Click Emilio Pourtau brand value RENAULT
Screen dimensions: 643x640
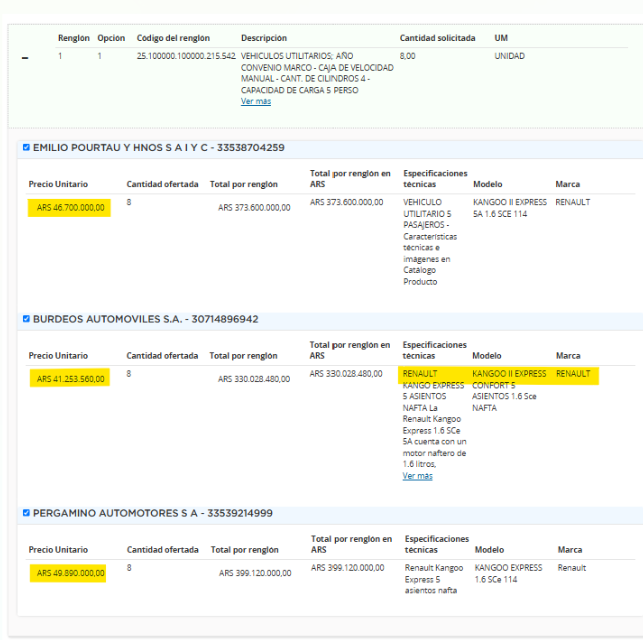pyautogui.click(x=572, y=202)
